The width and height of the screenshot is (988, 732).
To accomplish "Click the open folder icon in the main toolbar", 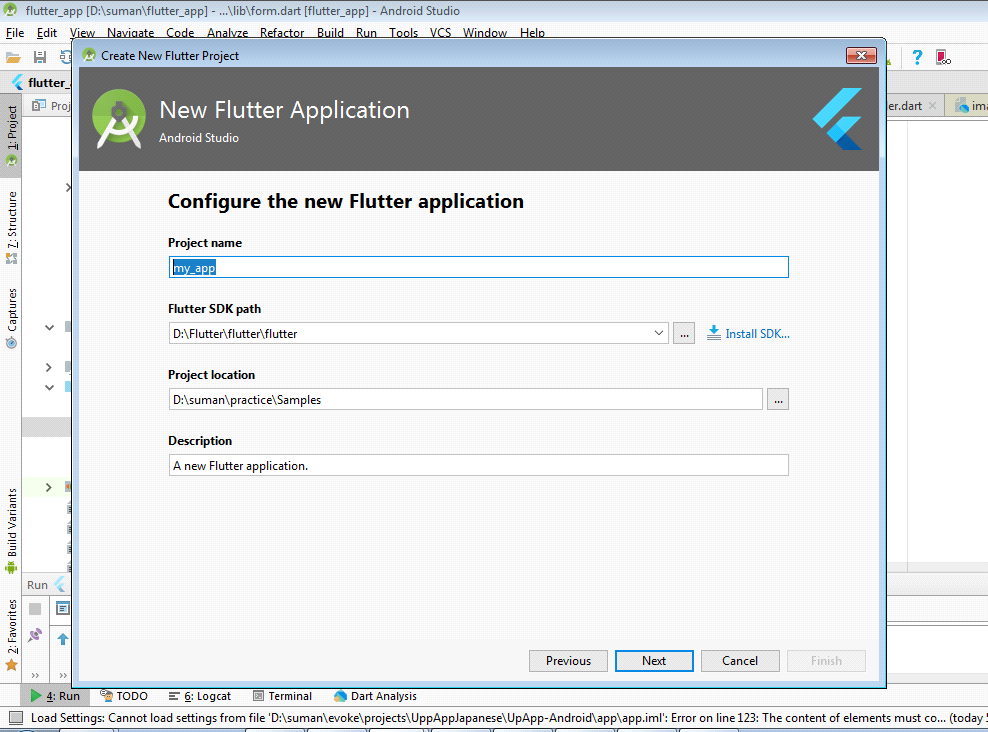I will click(x=13, y=58).
